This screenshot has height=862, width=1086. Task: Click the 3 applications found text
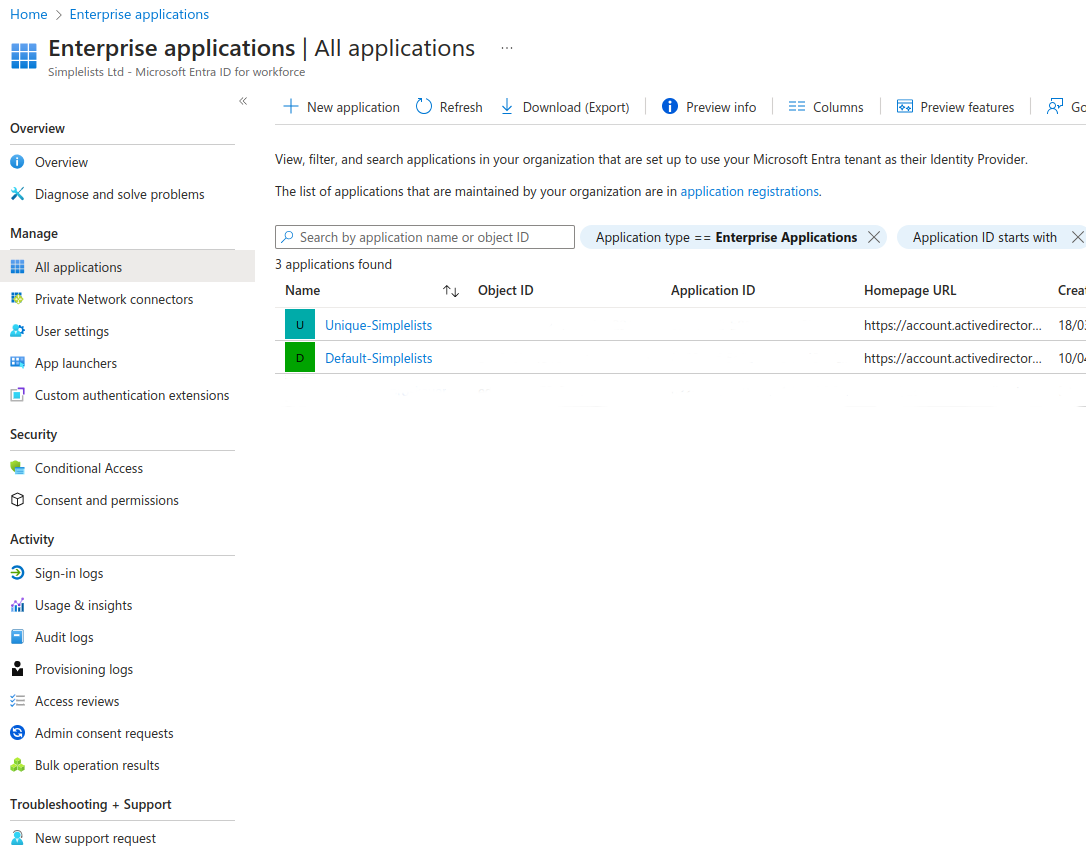(x=333, y=264)
